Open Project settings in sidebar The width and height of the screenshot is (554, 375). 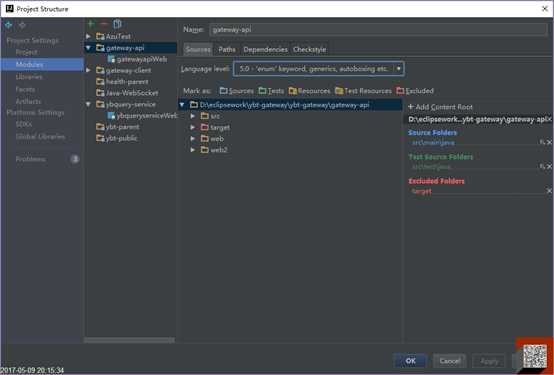coord(26,52)
